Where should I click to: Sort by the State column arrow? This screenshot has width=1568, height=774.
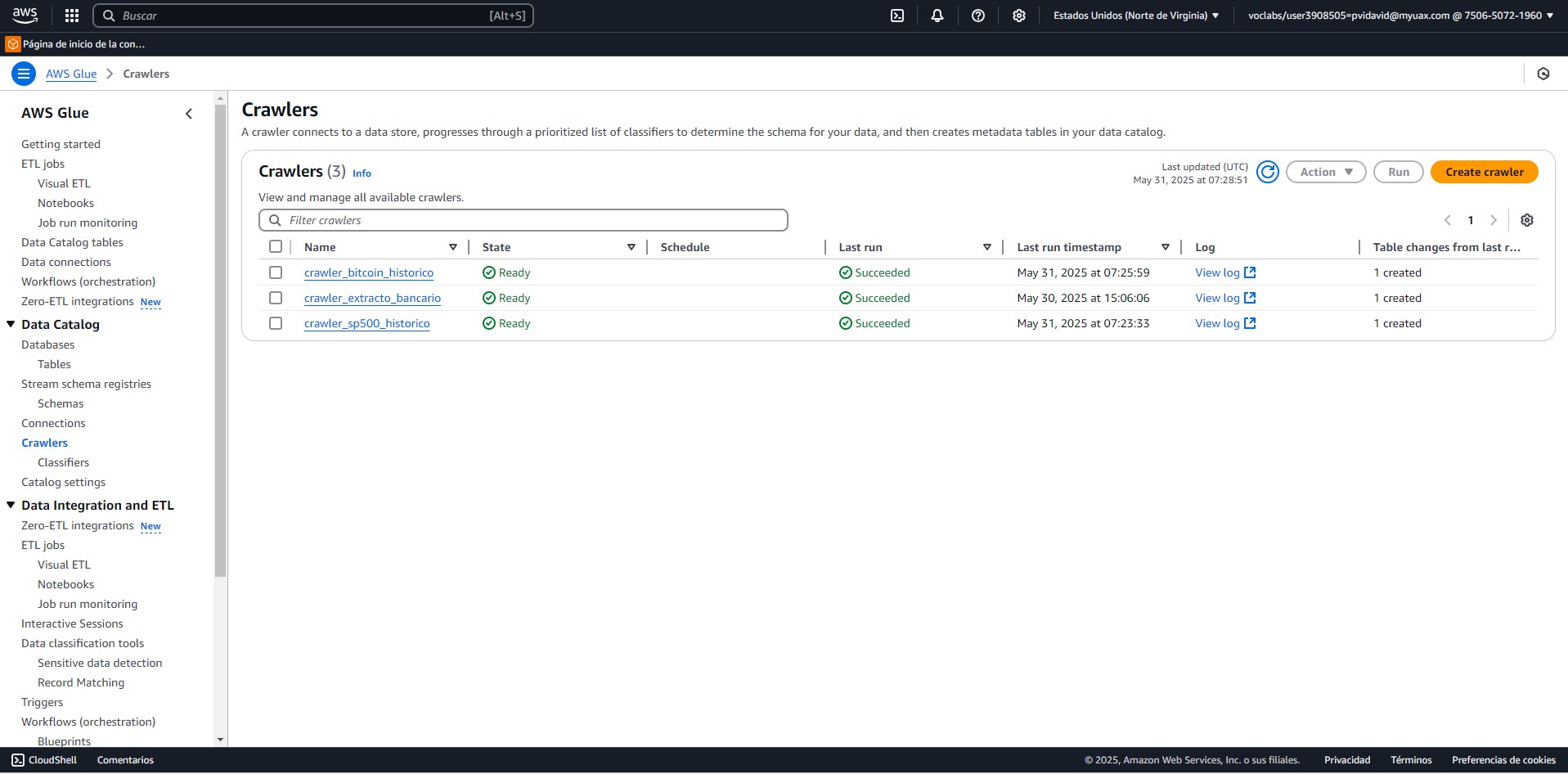point(631,247)
